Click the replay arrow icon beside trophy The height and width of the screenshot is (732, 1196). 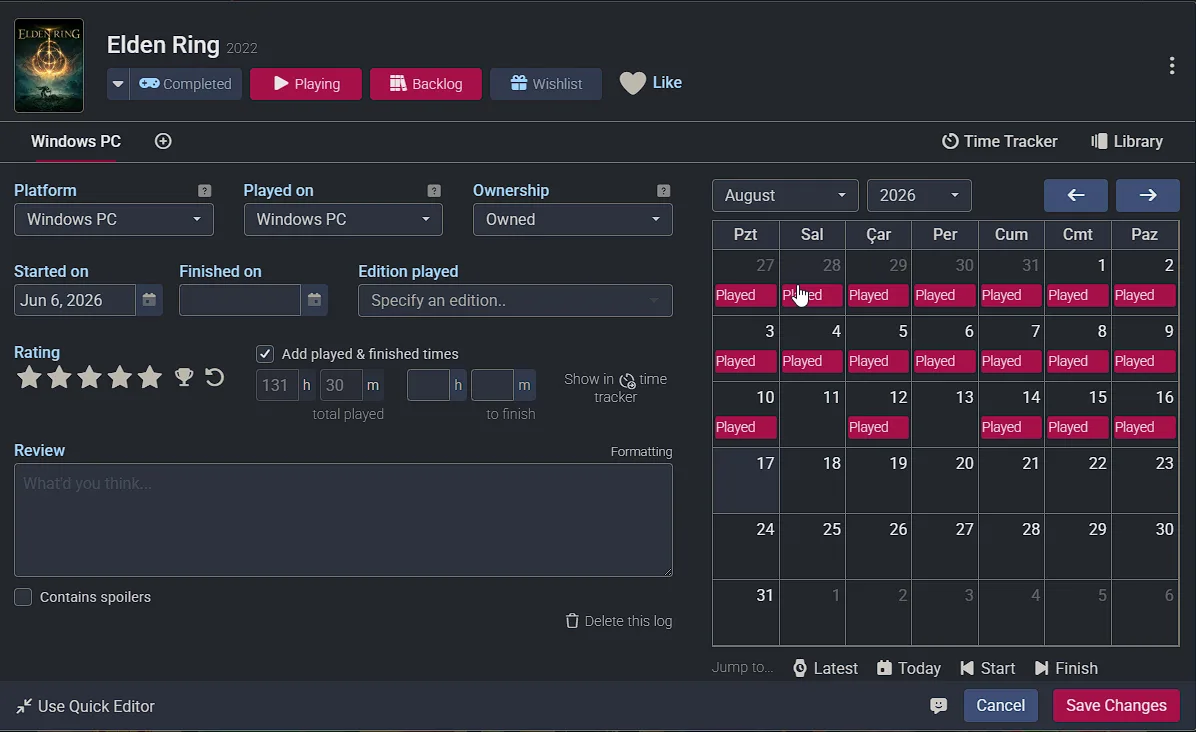(x=214, y=377)
